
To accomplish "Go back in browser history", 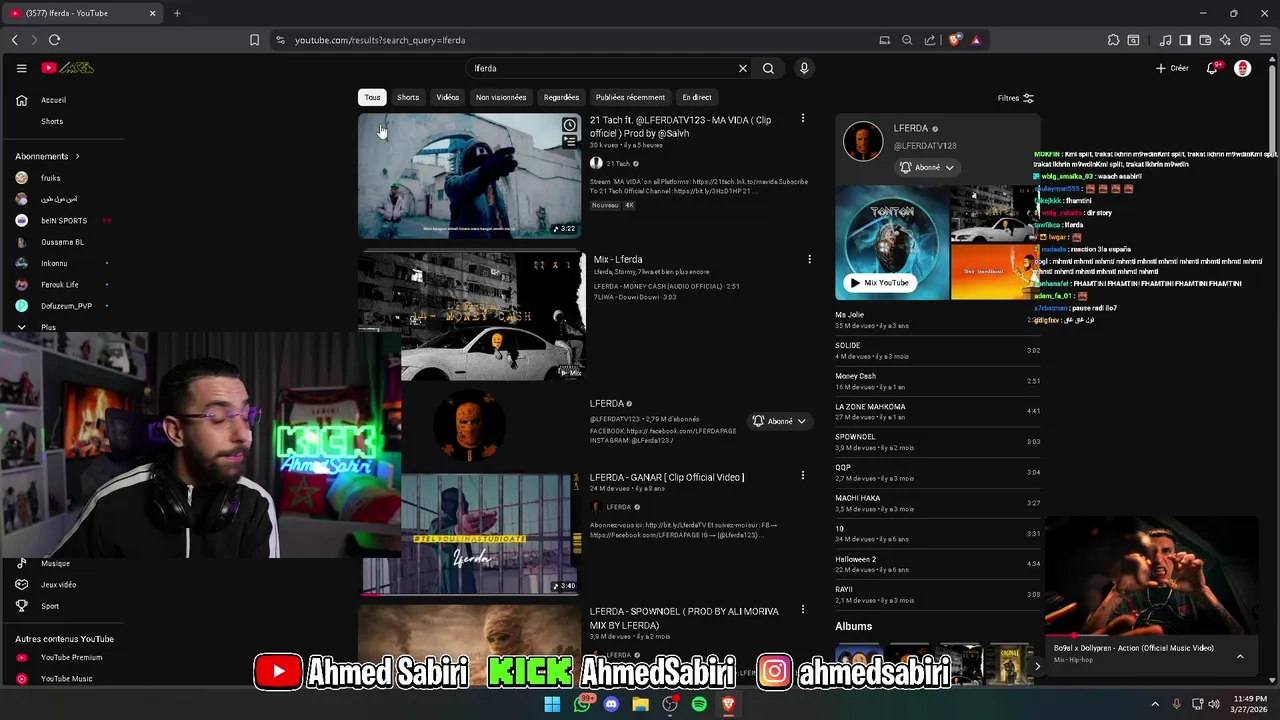I will point(15,40).
